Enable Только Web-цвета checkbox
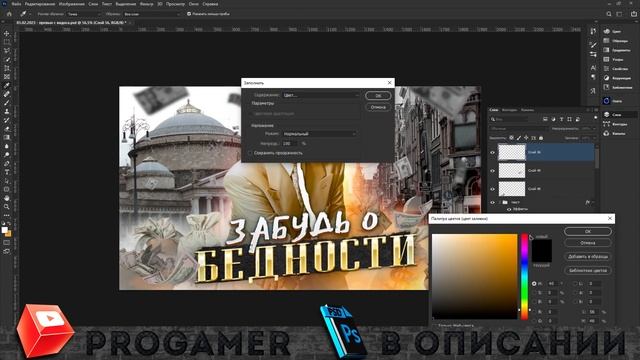Image resolution: width=640 pixels, height=360 pixels. click(435, 325)
